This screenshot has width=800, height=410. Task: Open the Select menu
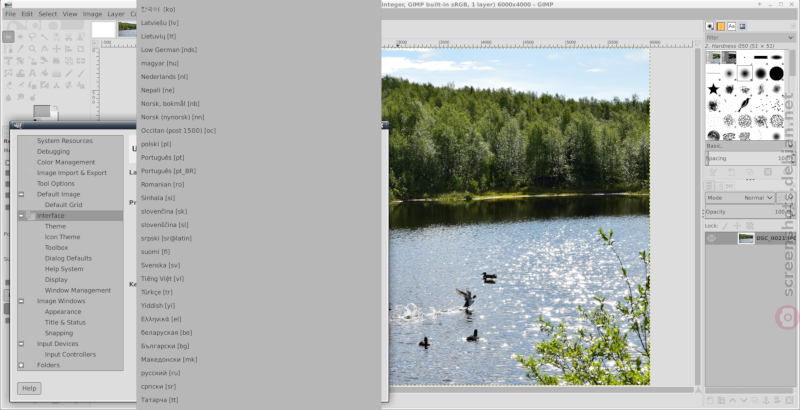click(47, 14)
